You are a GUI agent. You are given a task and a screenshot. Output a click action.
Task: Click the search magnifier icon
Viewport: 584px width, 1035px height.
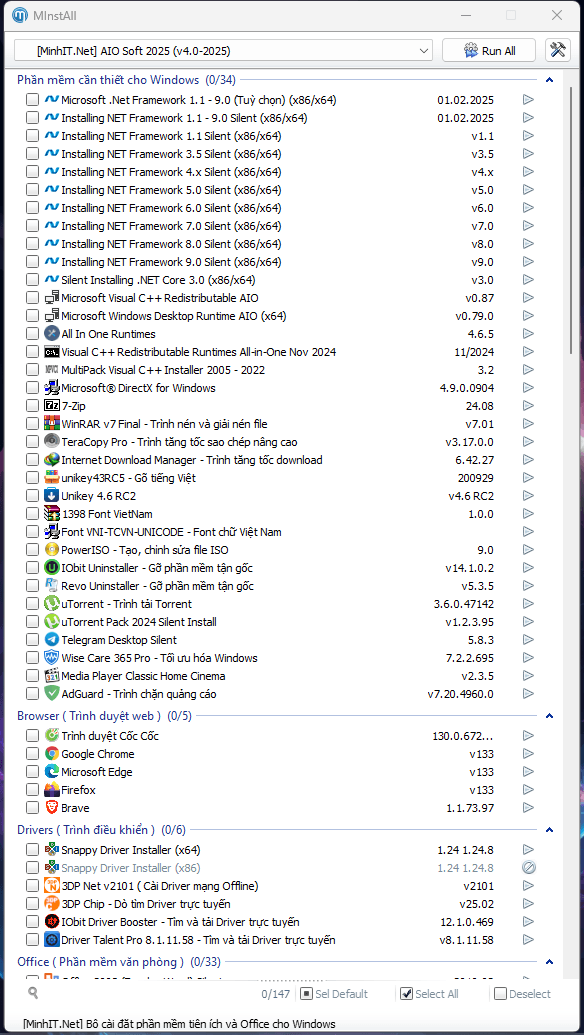[33, 993]
